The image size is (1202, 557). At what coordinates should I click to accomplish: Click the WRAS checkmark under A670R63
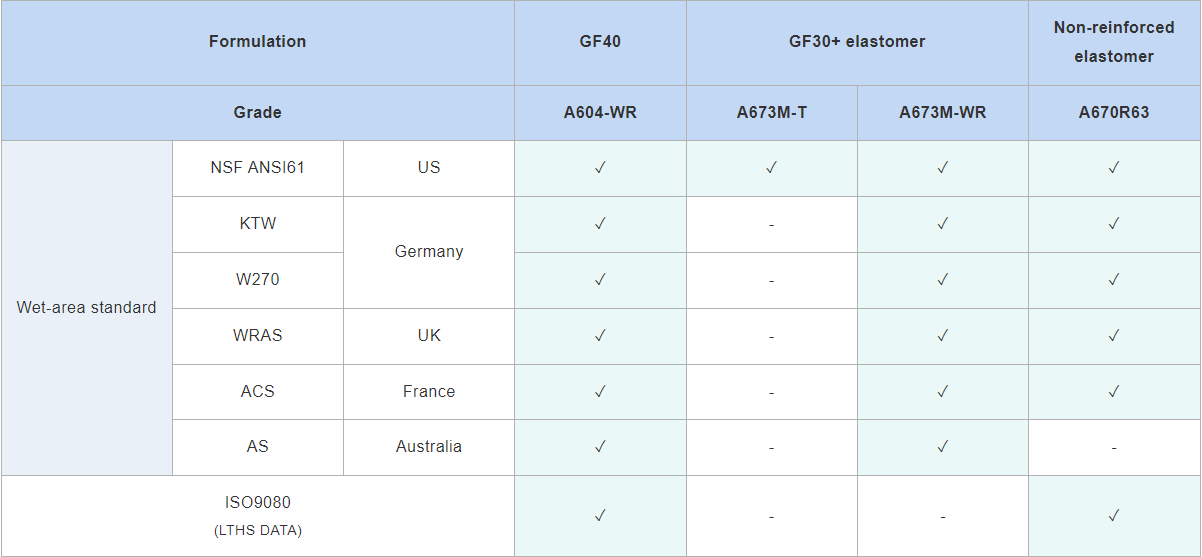(x=1113, y=336)
